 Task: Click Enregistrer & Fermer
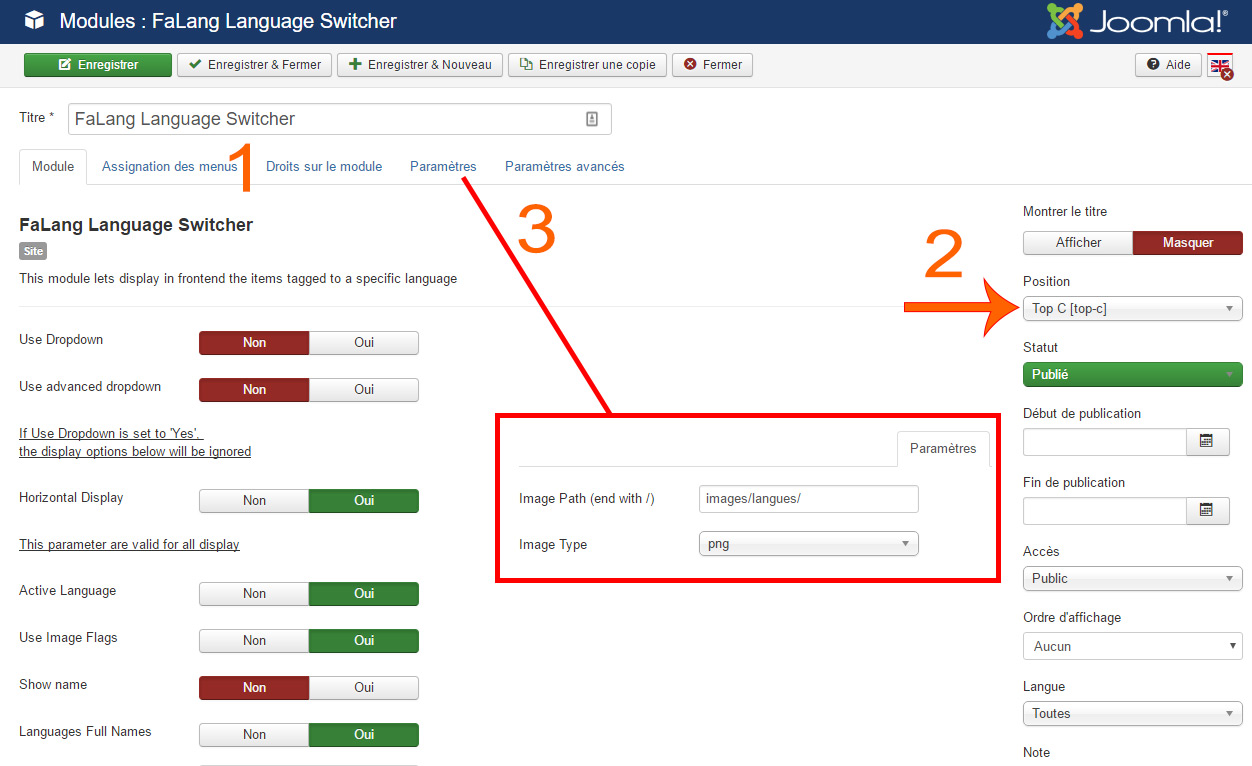[254, 65]
